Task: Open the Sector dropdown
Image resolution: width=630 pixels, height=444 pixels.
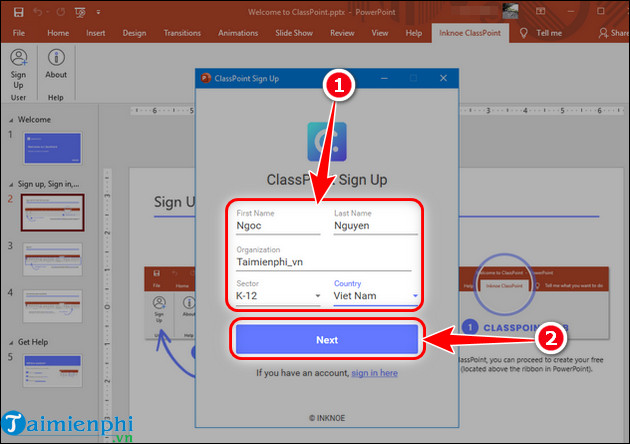Action: point(277,296)
